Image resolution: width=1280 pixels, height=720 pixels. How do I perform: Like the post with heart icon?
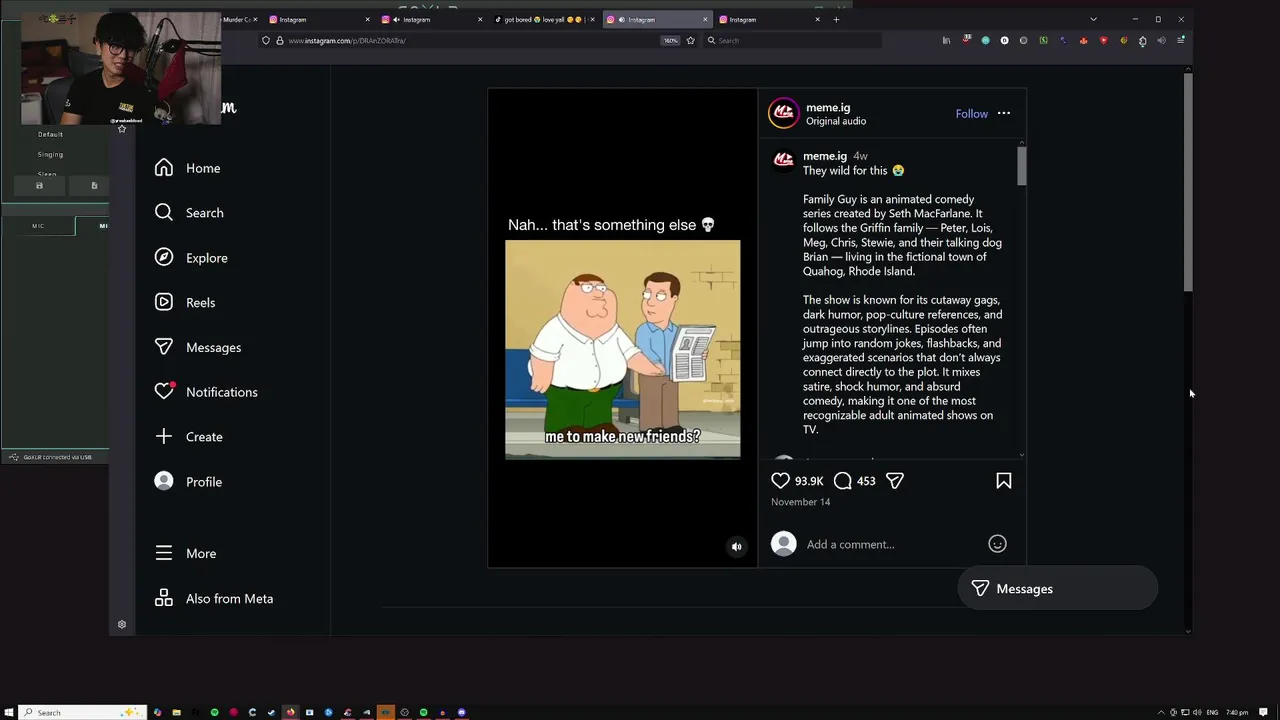coord(781,481)
